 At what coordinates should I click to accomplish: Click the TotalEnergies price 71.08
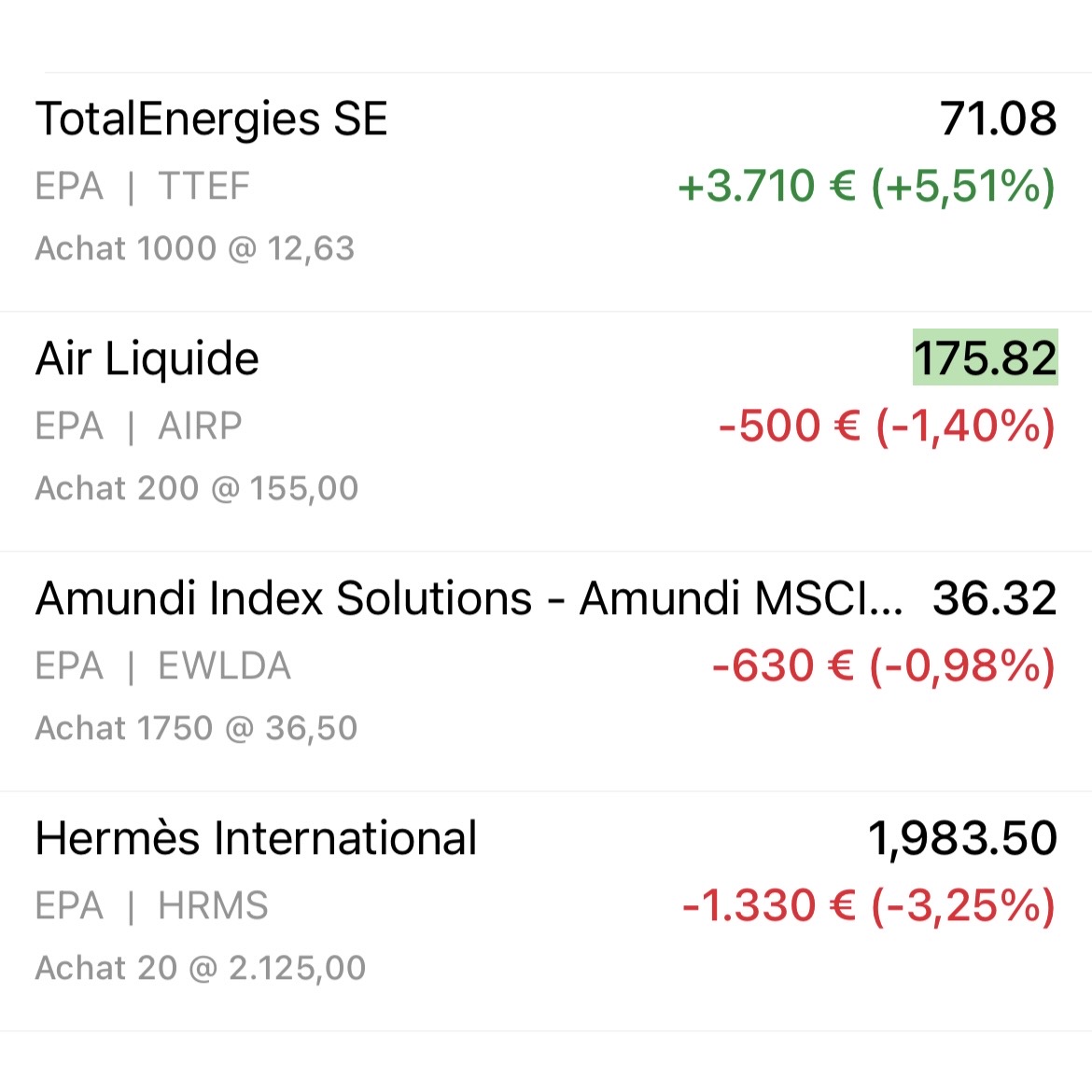coord(997,119)
